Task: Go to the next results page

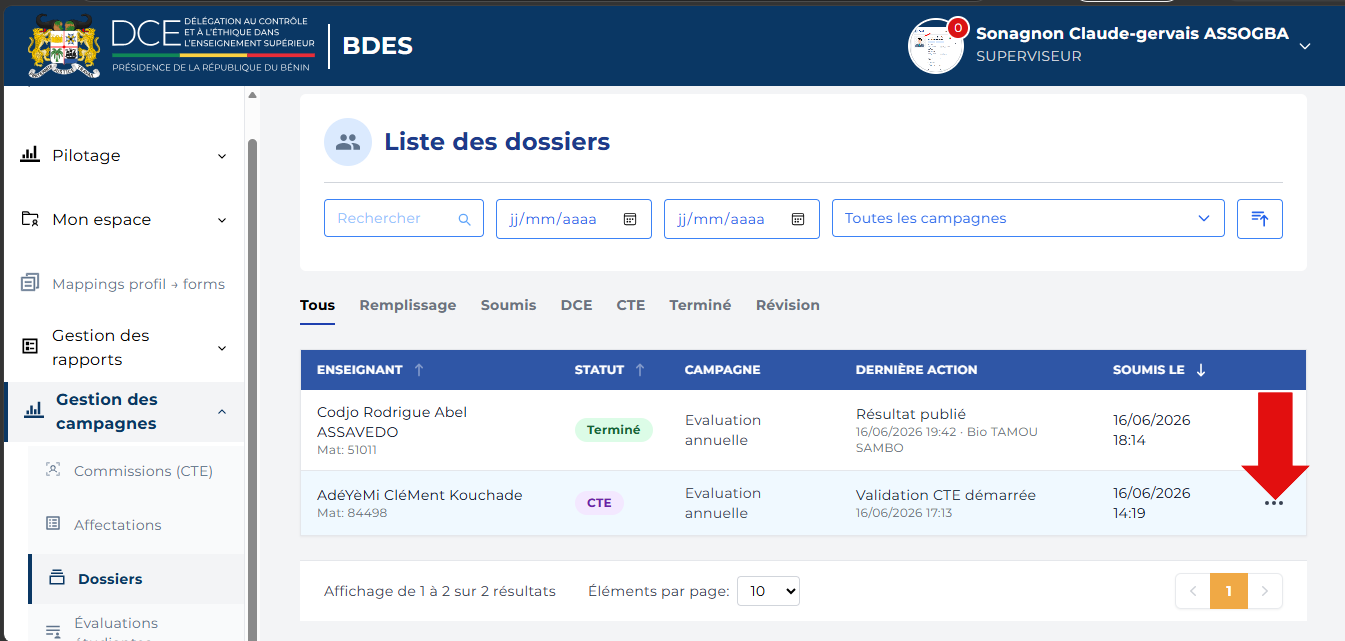Action: [1264, 591]
